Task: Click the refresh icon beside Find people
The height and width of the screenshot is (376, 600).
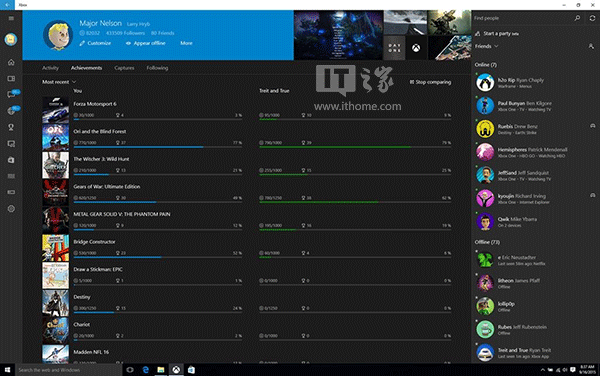Action: pyautogui.click(x=592, y=18)
